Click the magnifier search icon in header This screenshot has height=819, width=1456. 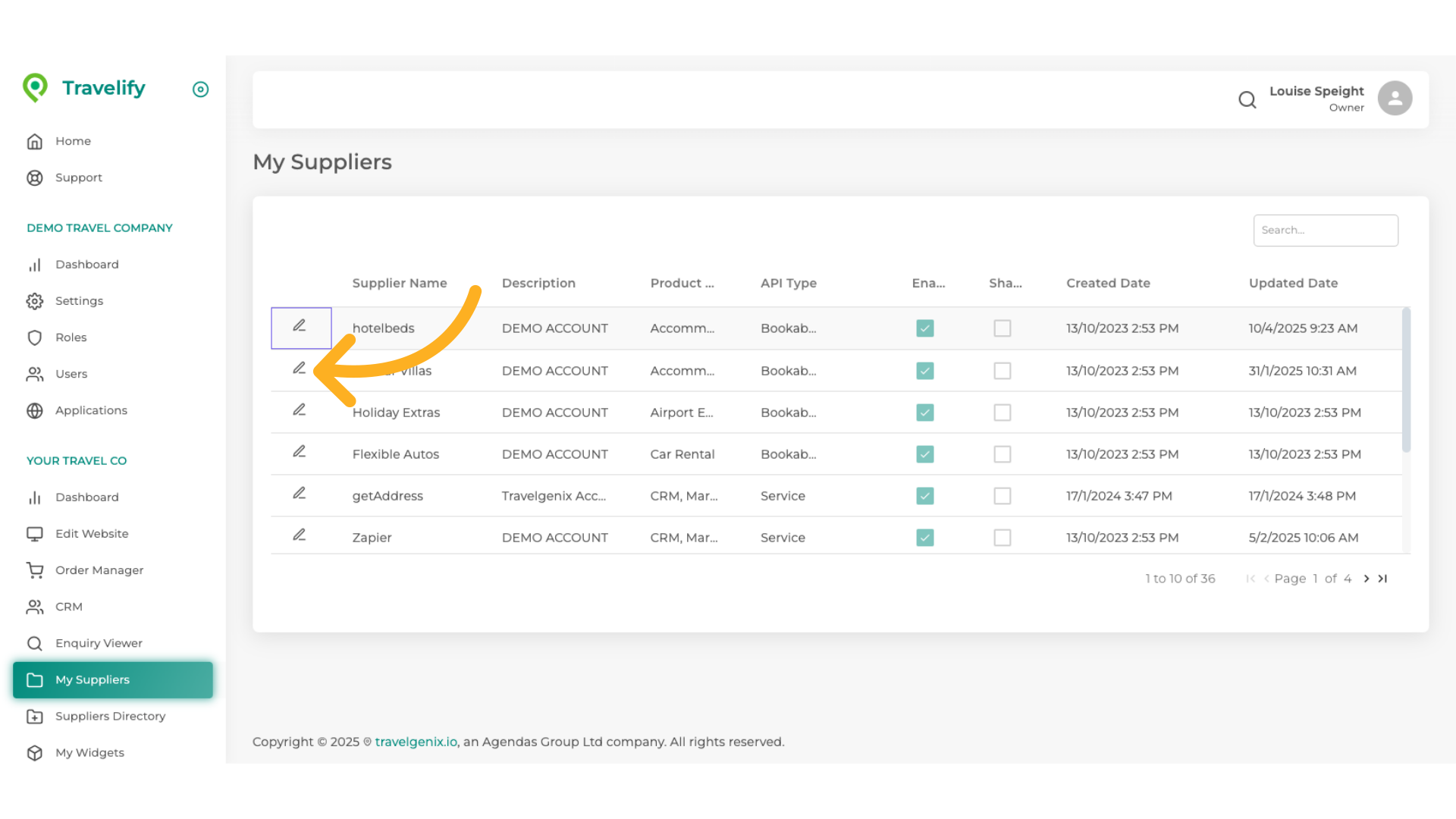(1247, 99)
